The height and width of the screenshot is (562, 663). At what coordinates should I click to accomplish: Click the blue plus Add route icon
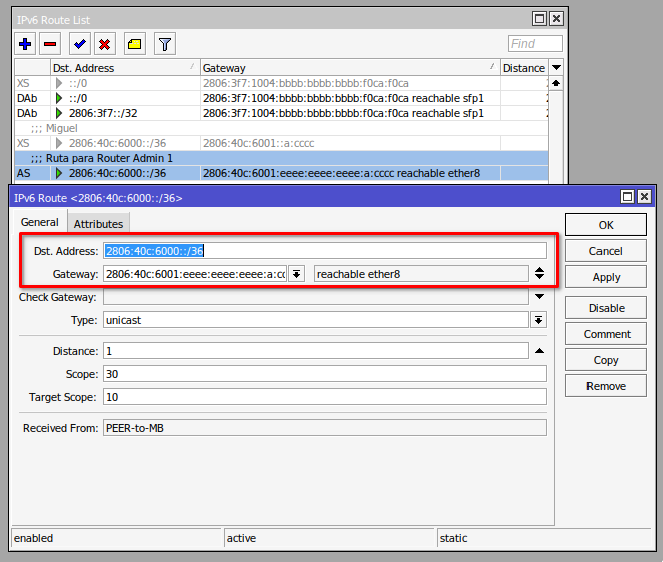pyautogui.click(x=26, y=44)
